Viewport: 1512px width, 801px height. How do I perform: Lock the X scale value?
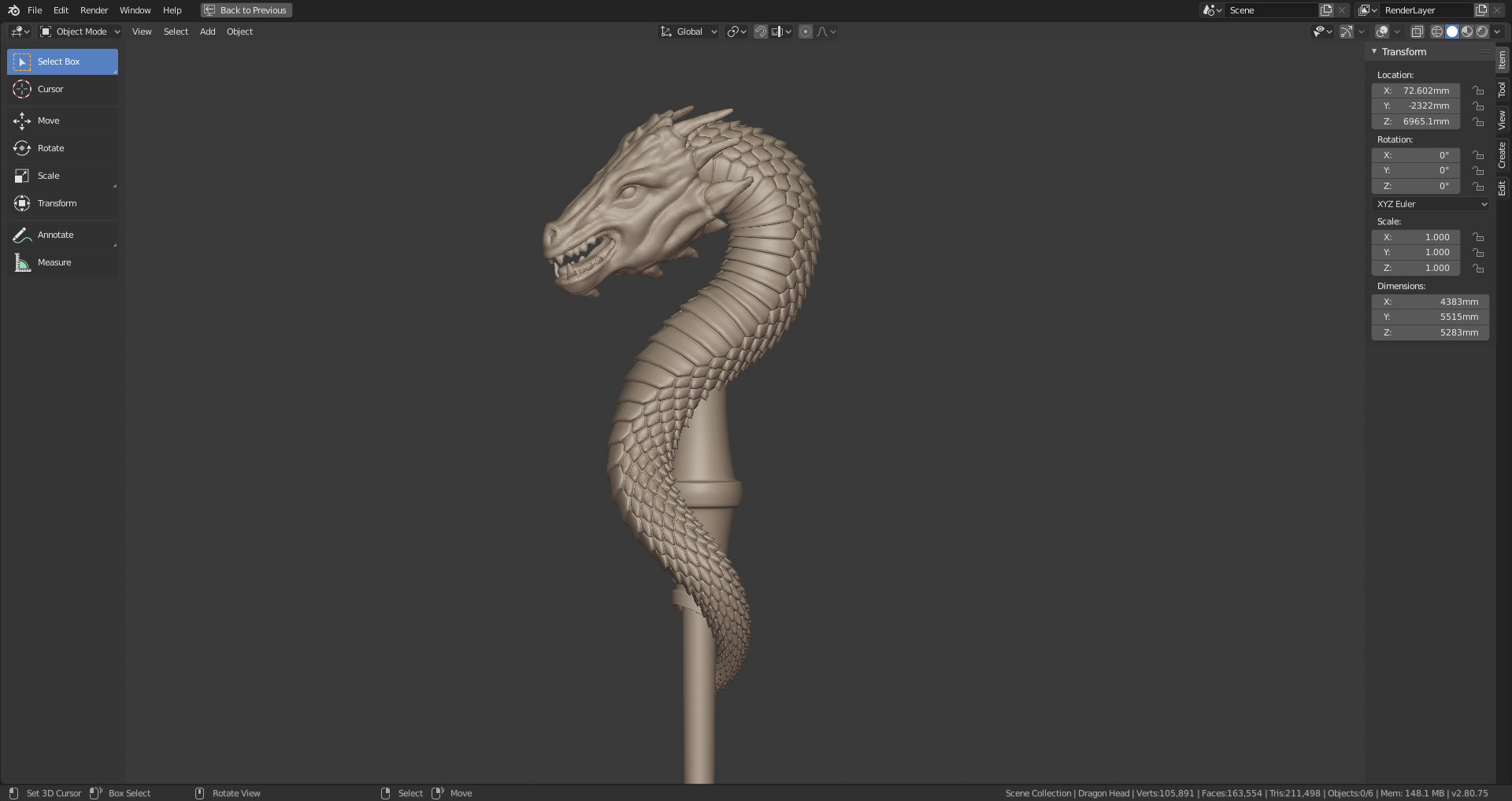1478,237
